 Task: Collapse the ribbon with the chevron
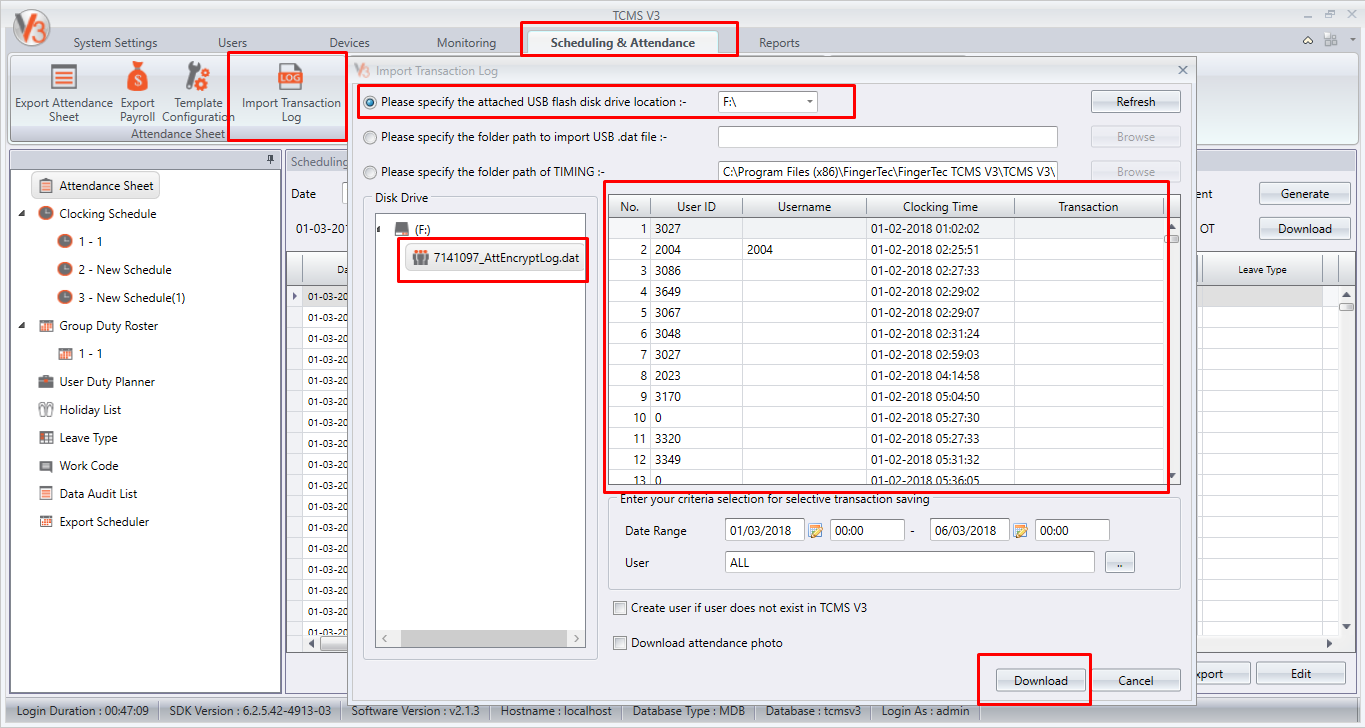coord(1308,41)
